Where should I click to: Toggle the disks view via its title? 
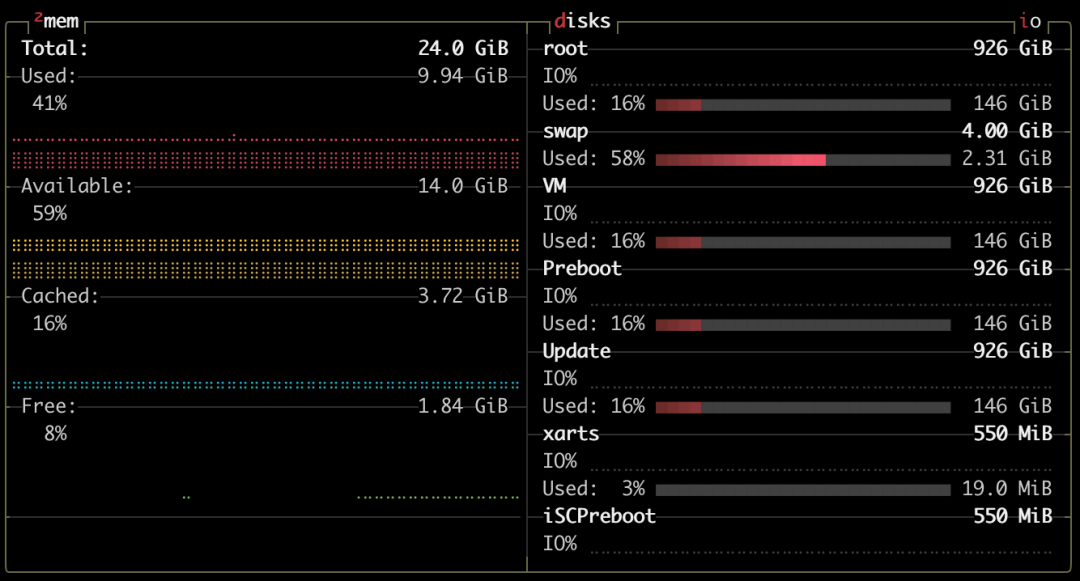click(582, 21)
